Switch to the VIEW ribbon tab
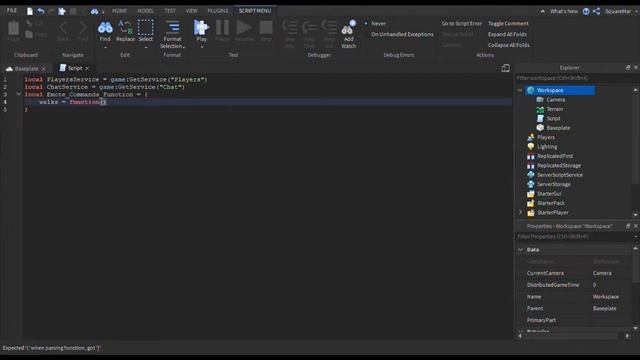 pos(191,11)
